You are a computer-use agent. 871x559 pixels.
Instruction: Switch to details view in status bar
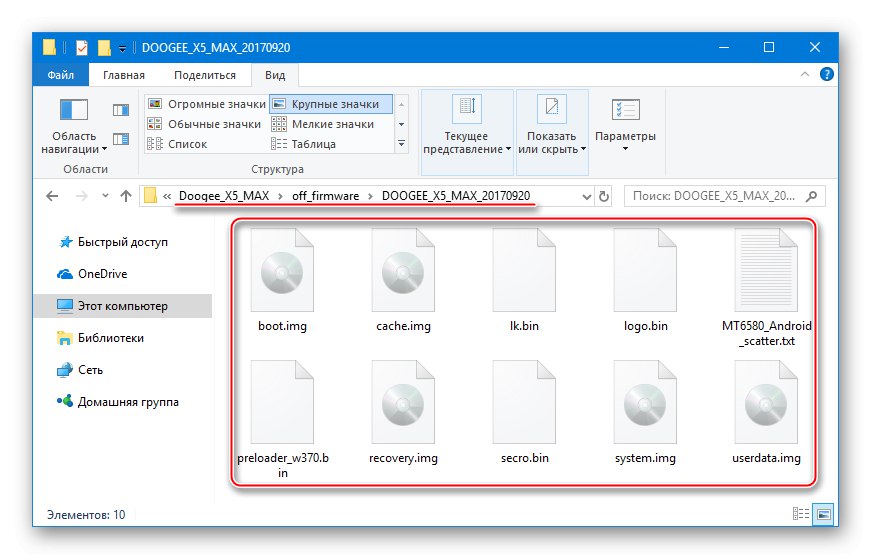point(800,514)
